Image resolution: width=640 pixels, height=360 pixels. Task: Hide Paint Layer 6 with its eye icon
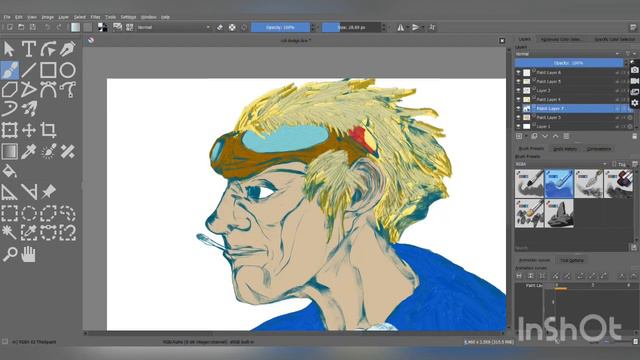[518, 72]
